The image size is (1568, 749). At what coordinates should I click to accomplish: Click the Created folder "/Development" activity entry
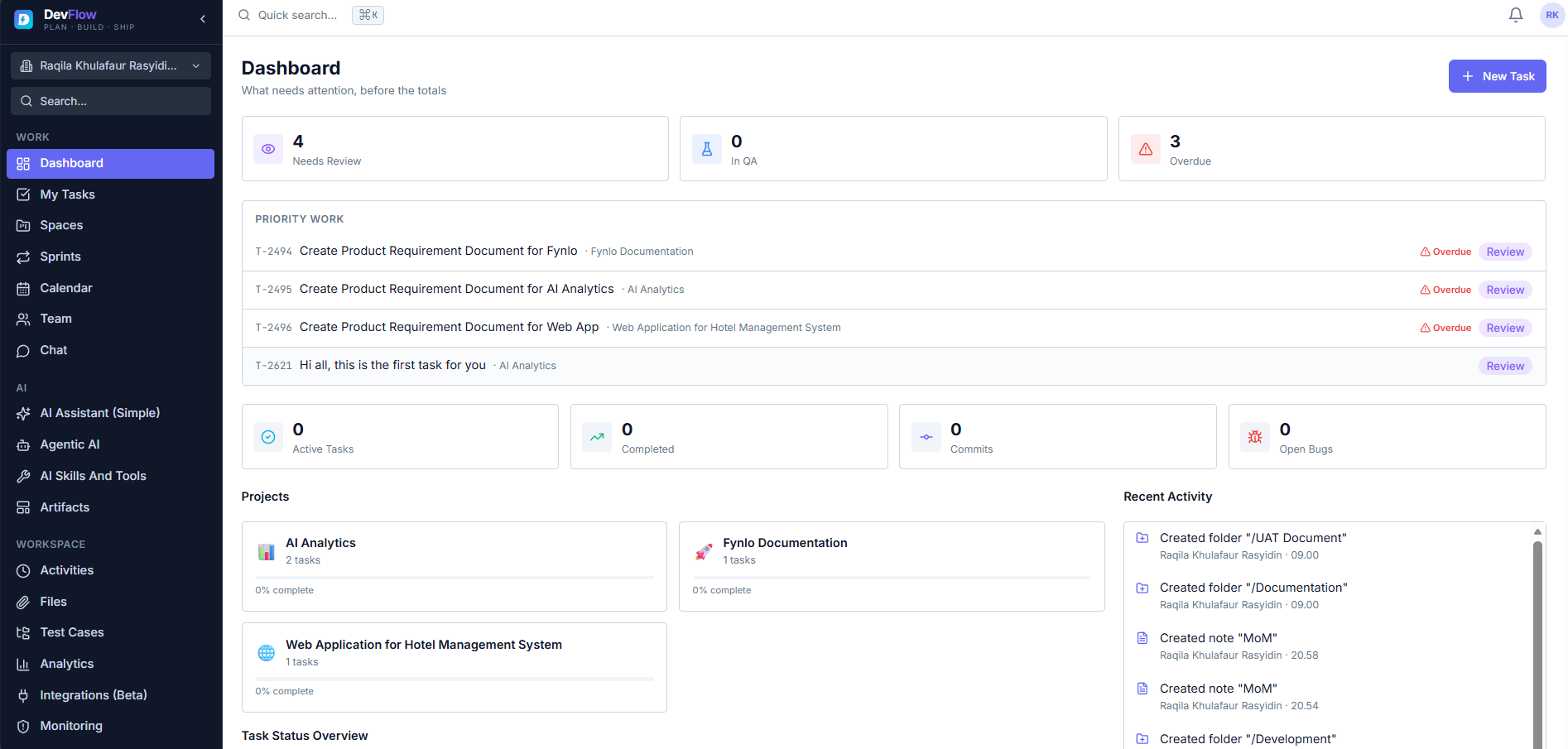[1248, 739]
